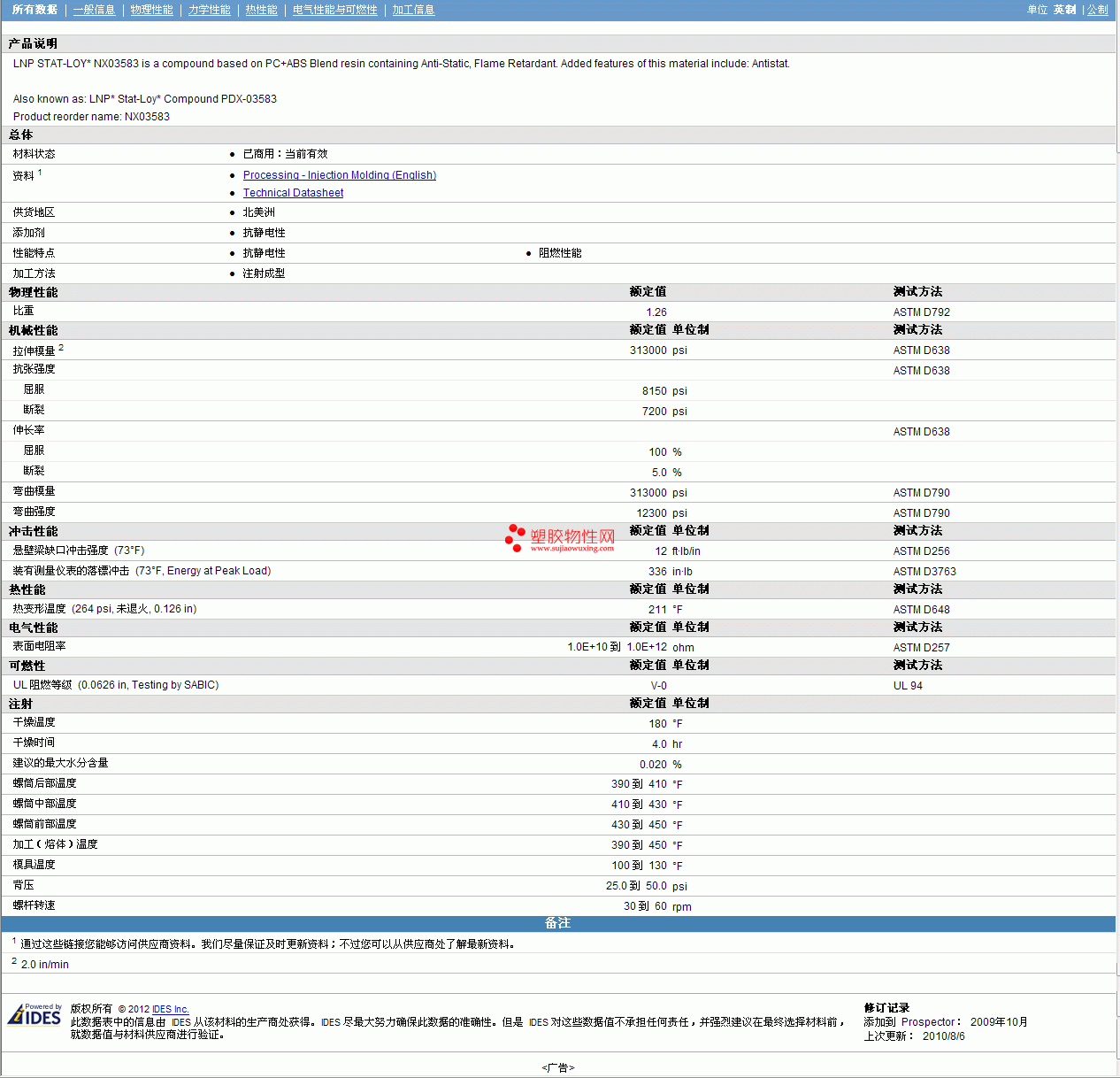Click footnote marker 1 beside 资料
1120x1078 pixels.
[x=40, y=173]
